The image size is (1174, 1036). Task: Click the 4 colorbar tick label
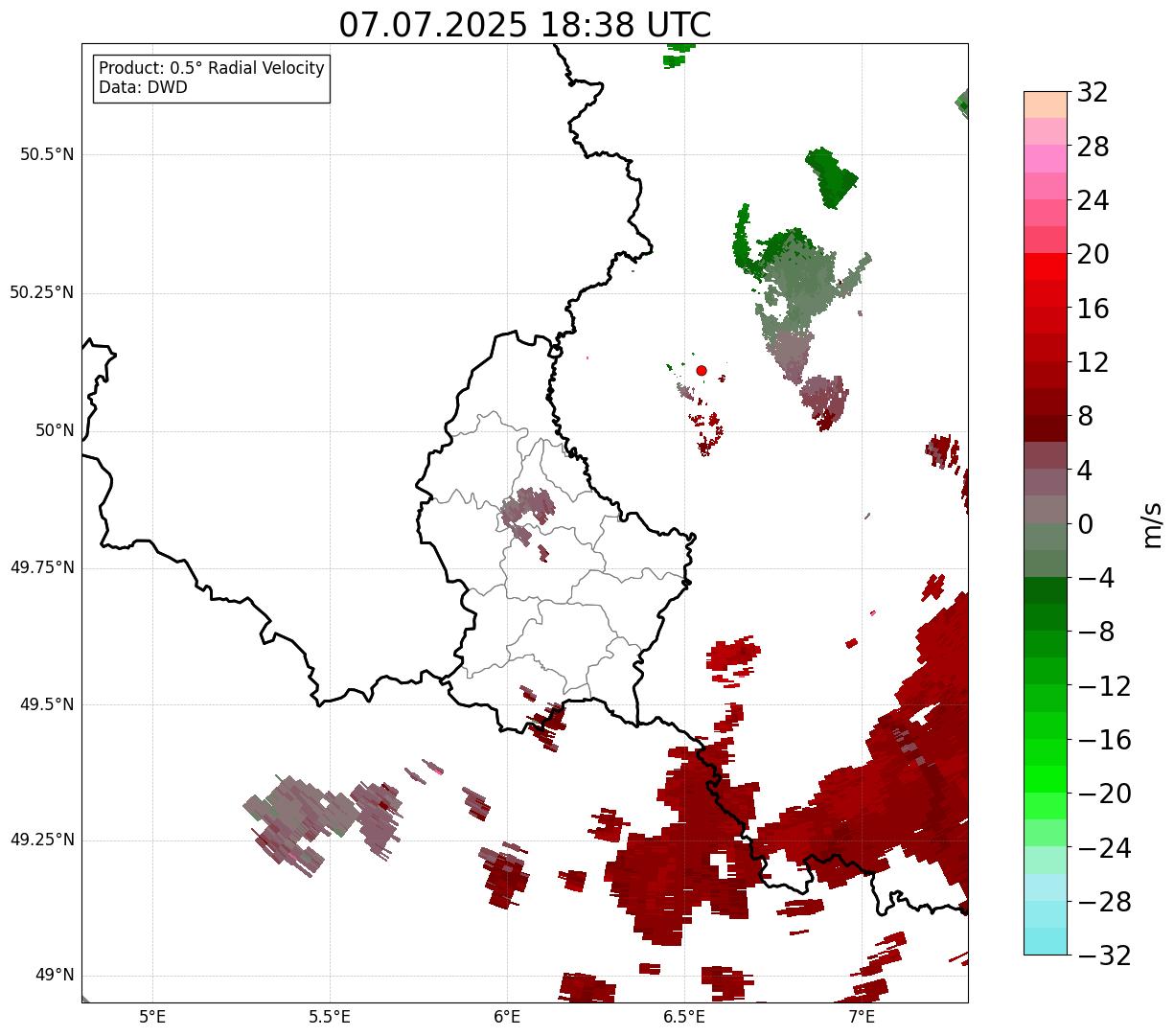click(1086, 470)
